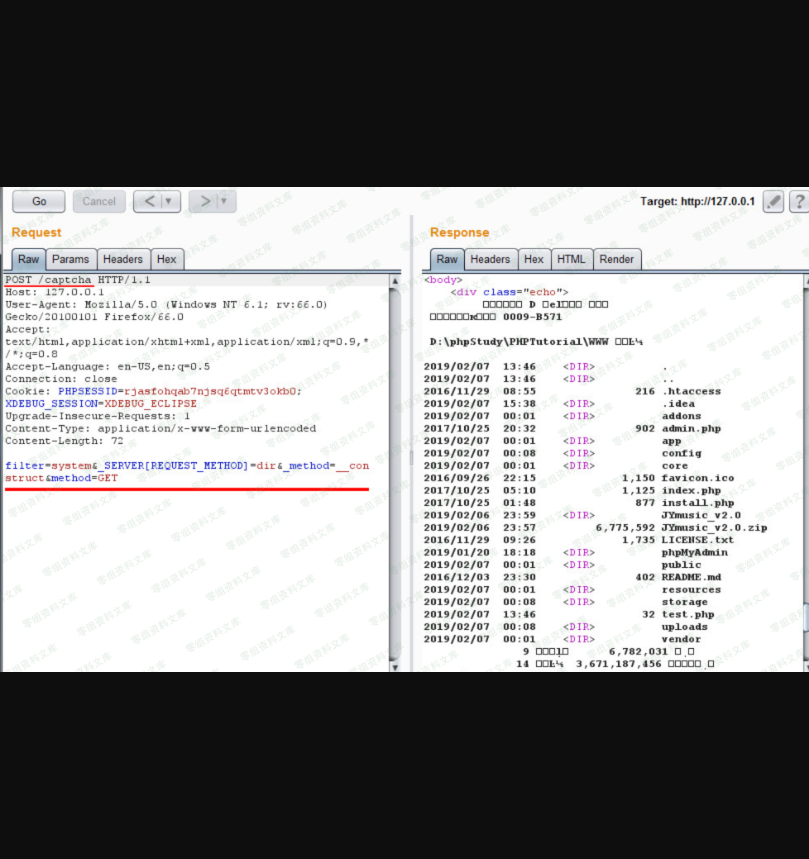Open help via the question mark icon
Viewport: 809px width, 859px height.
tap(799, 201)
